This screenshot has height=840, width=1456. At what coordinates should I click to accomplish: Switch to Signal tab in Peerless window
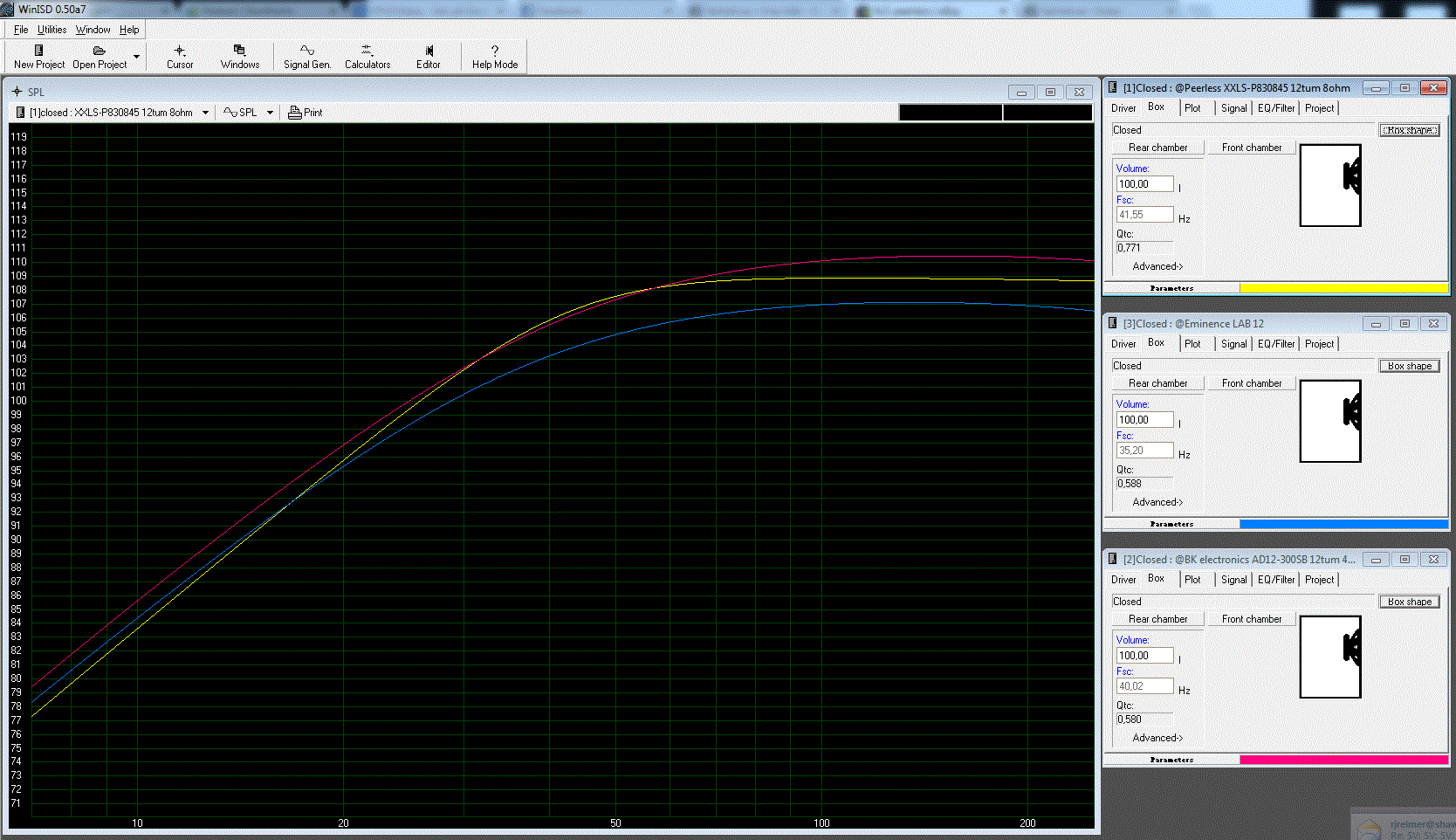click(1233, 108)
